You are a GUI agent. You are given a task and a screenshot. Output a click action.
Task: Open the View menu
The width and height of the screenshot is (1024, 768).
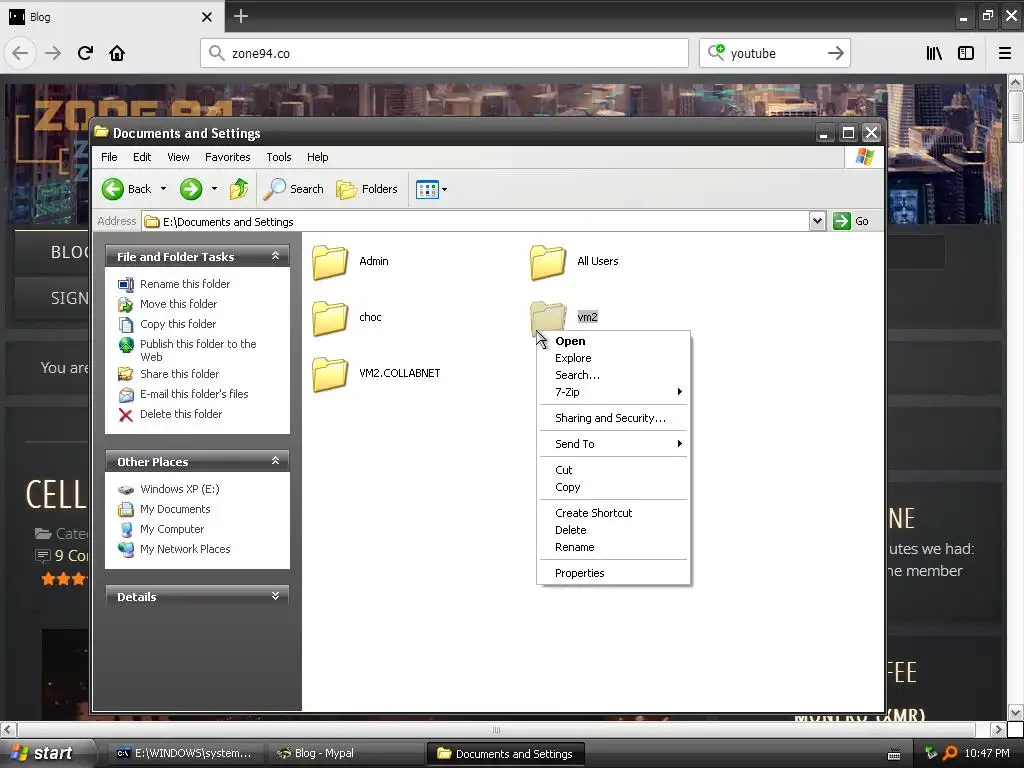(x=178, y=157)
